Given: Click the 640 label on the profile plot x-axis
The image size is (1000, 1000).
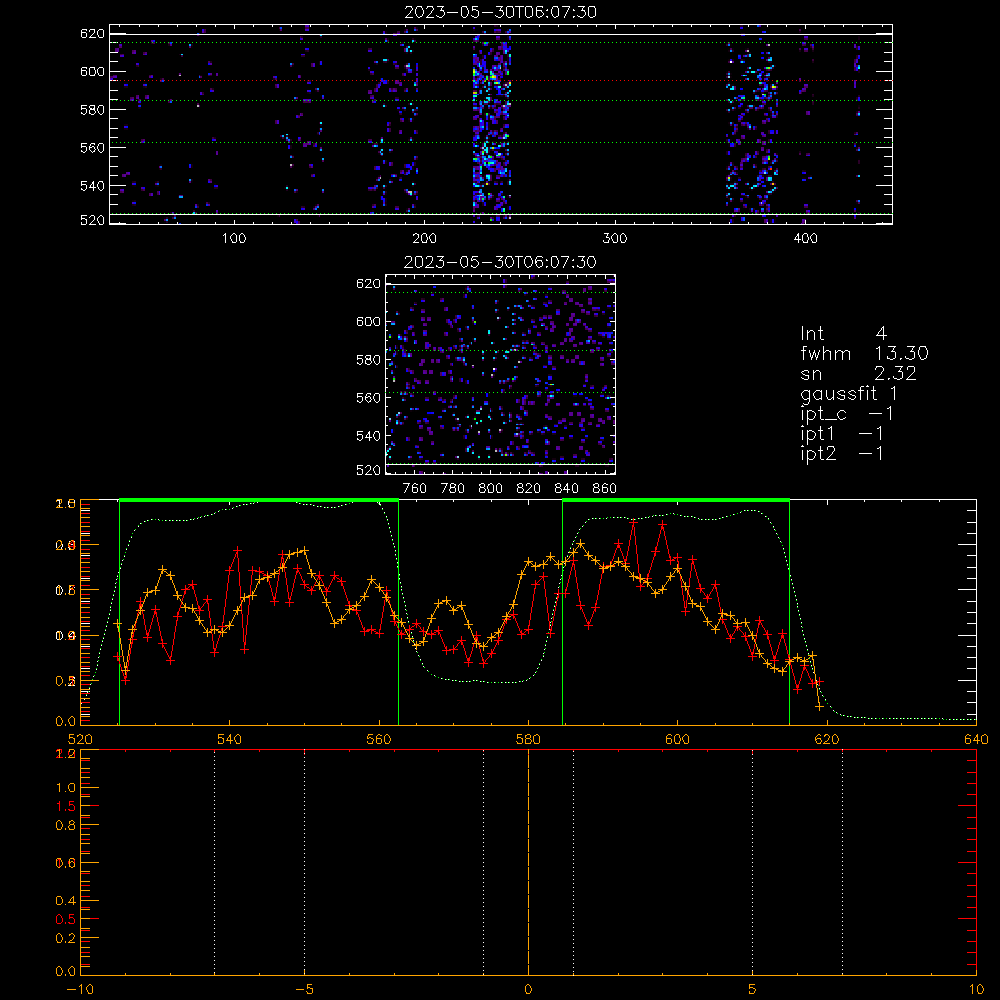Looking at the screenshot, I should (976, 739).
